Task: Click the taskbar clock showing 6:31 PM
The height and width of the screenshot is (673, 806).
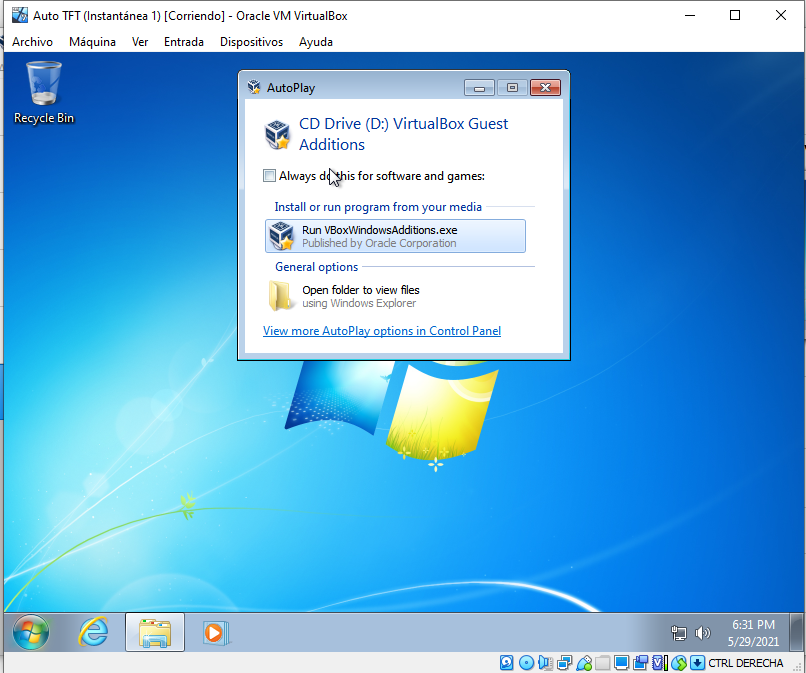Action: pos(752,632)
